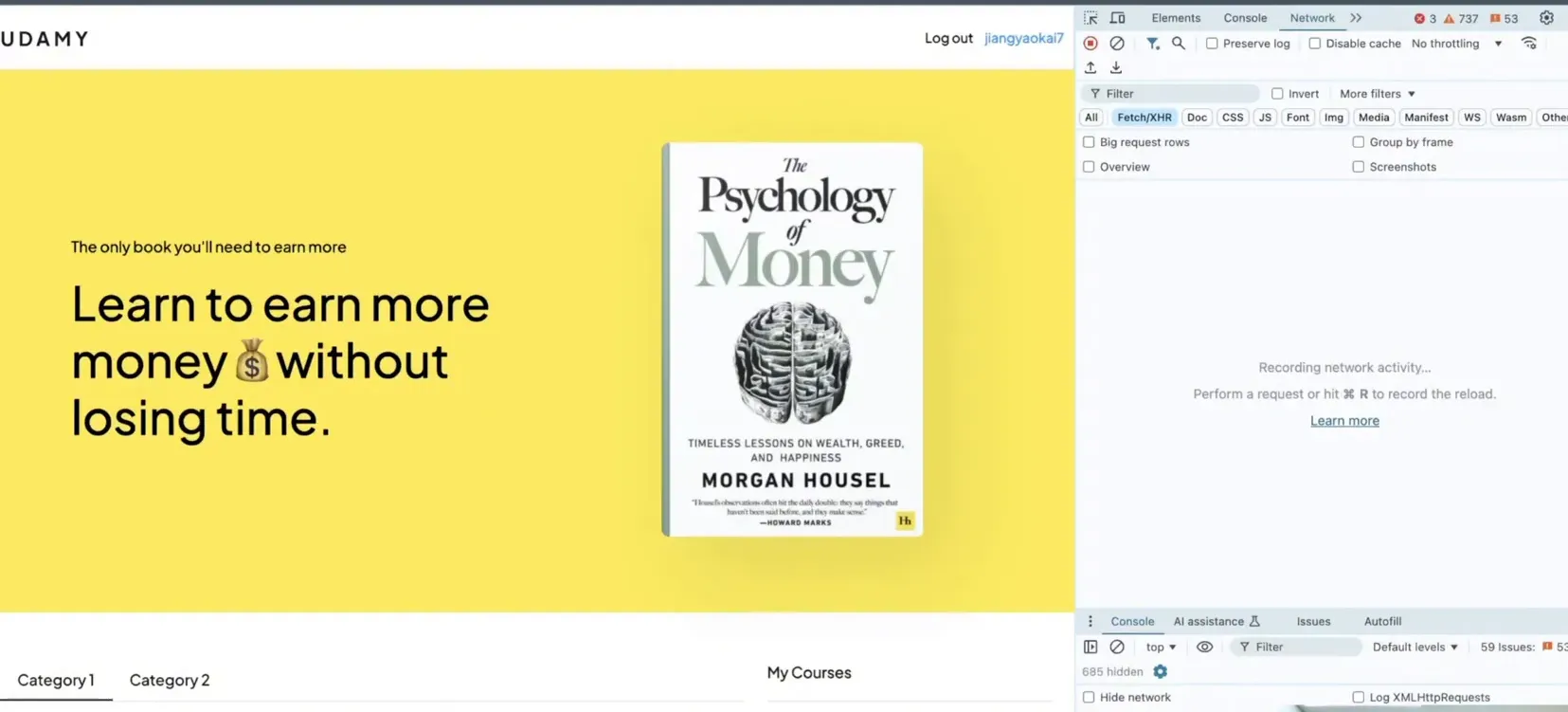Show the console sidebar icon

tap(1090, 647)
